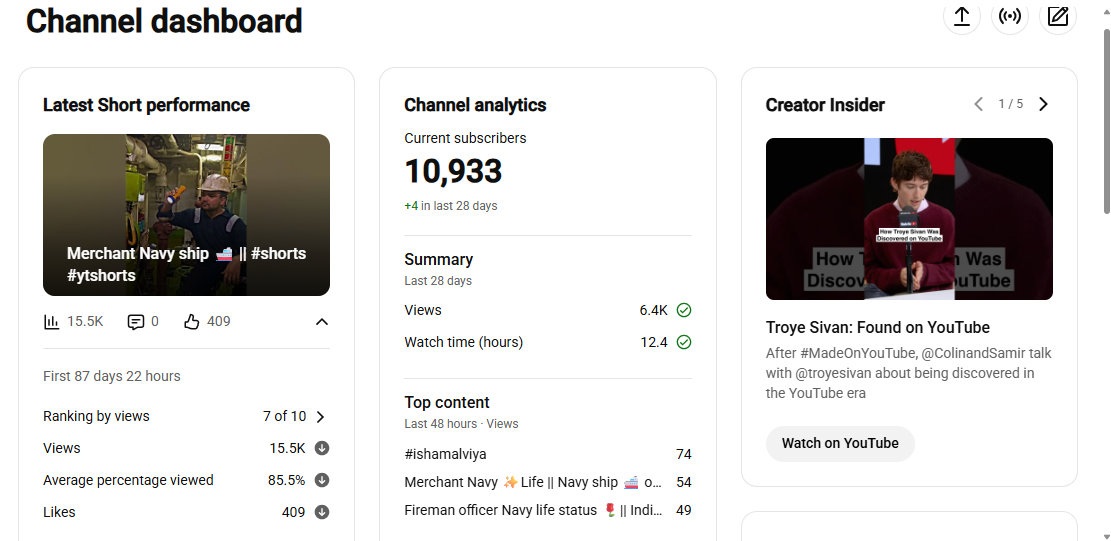Click the thumbs-up likes icon showing 409
Screen dimensions: 1111x541
click(x=192, y=322)
